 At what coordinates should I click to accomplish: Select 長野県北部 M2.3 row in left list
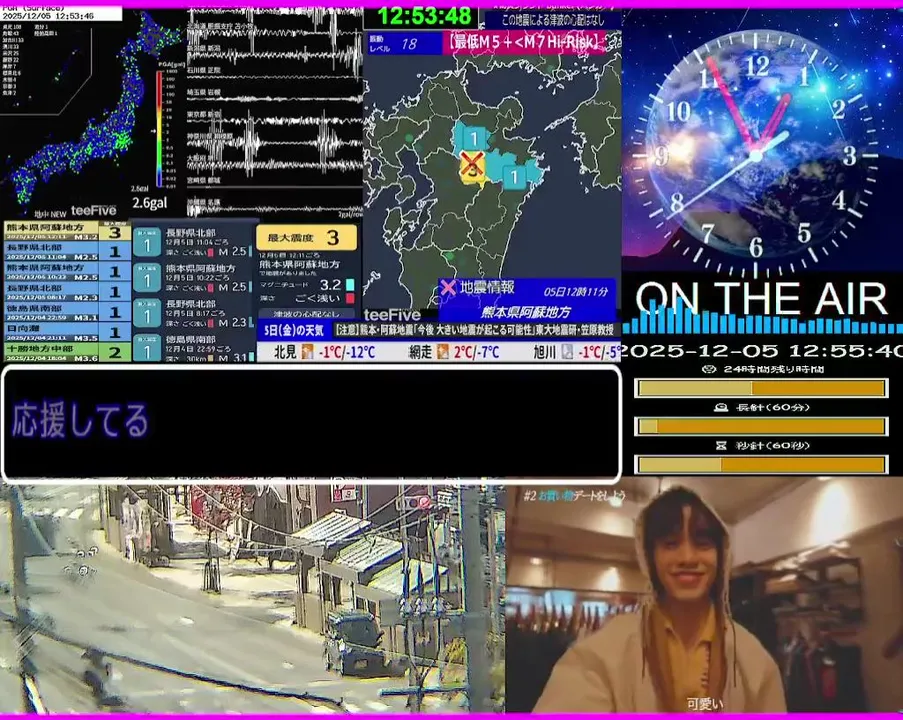[67, 291]
